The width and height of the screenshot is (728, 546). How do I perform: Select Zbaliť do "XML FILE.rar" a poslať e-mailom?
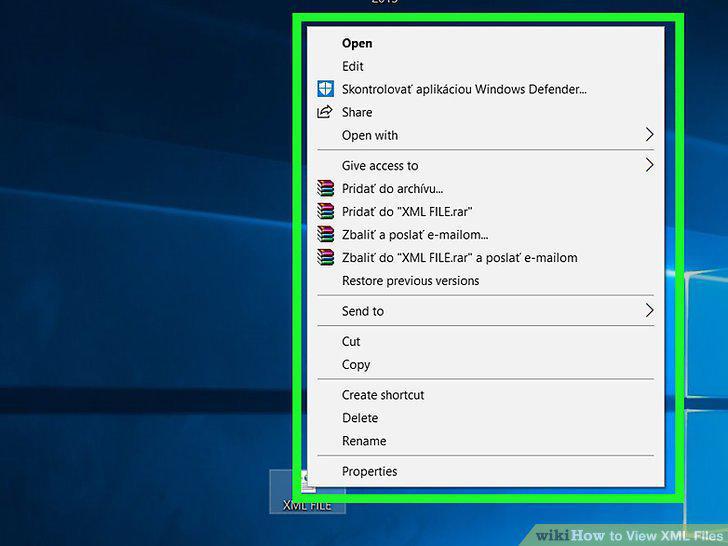[x=460, y=258]
